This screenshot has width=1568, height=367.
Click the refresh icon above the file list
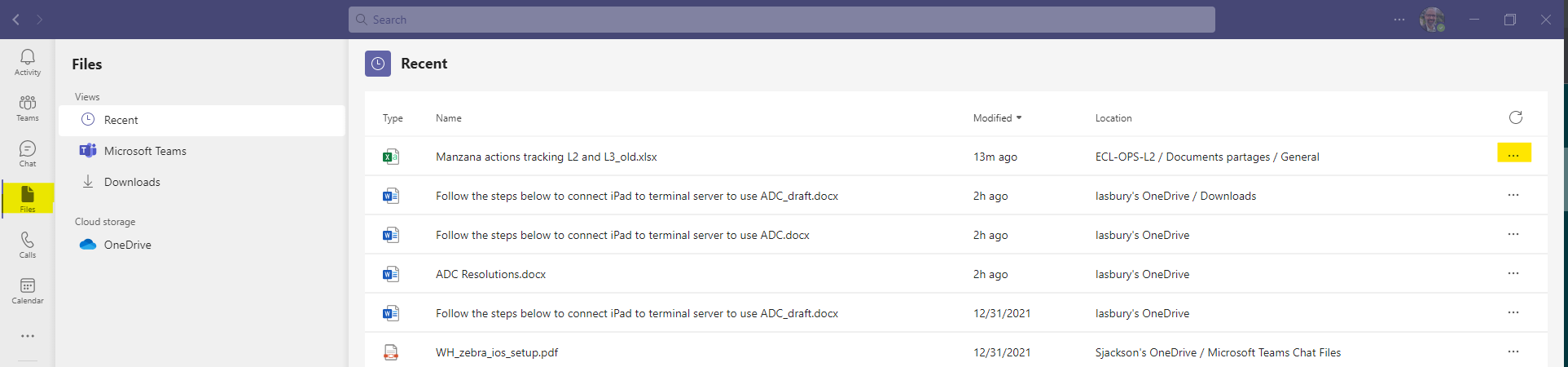pos(1515,117)
